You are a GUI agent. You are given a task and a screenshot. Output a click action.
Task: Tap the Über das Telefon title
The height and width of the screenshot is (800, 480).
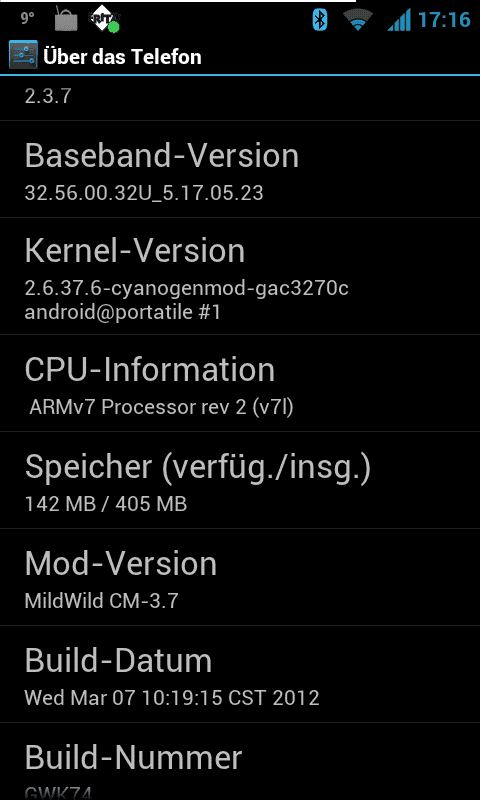coord(122,56)
